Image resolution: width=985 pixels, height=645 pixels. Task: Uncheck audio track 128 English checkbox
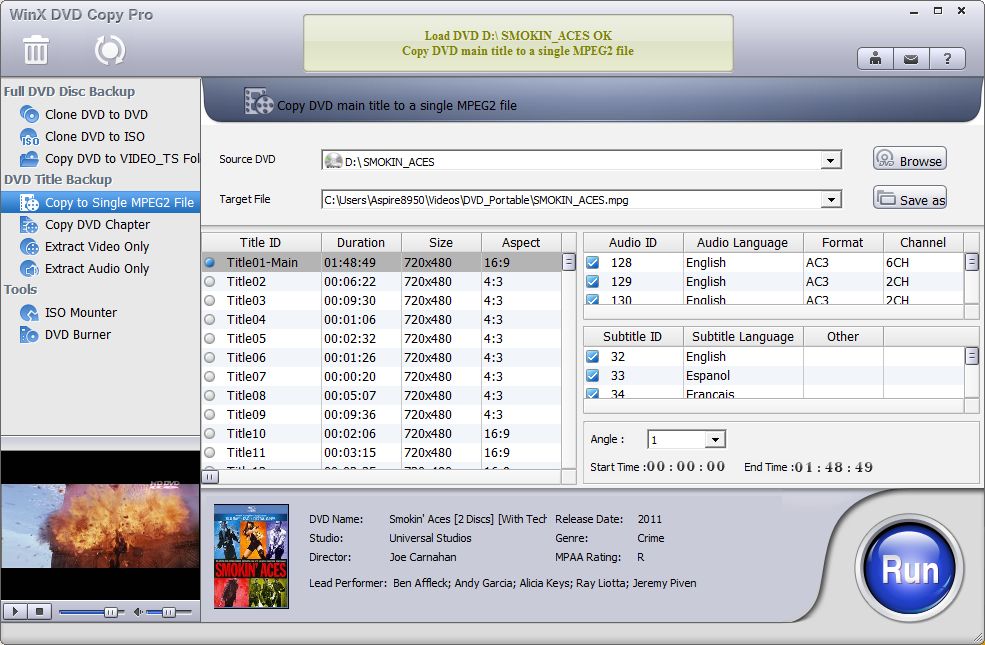(x=593, y=263)
